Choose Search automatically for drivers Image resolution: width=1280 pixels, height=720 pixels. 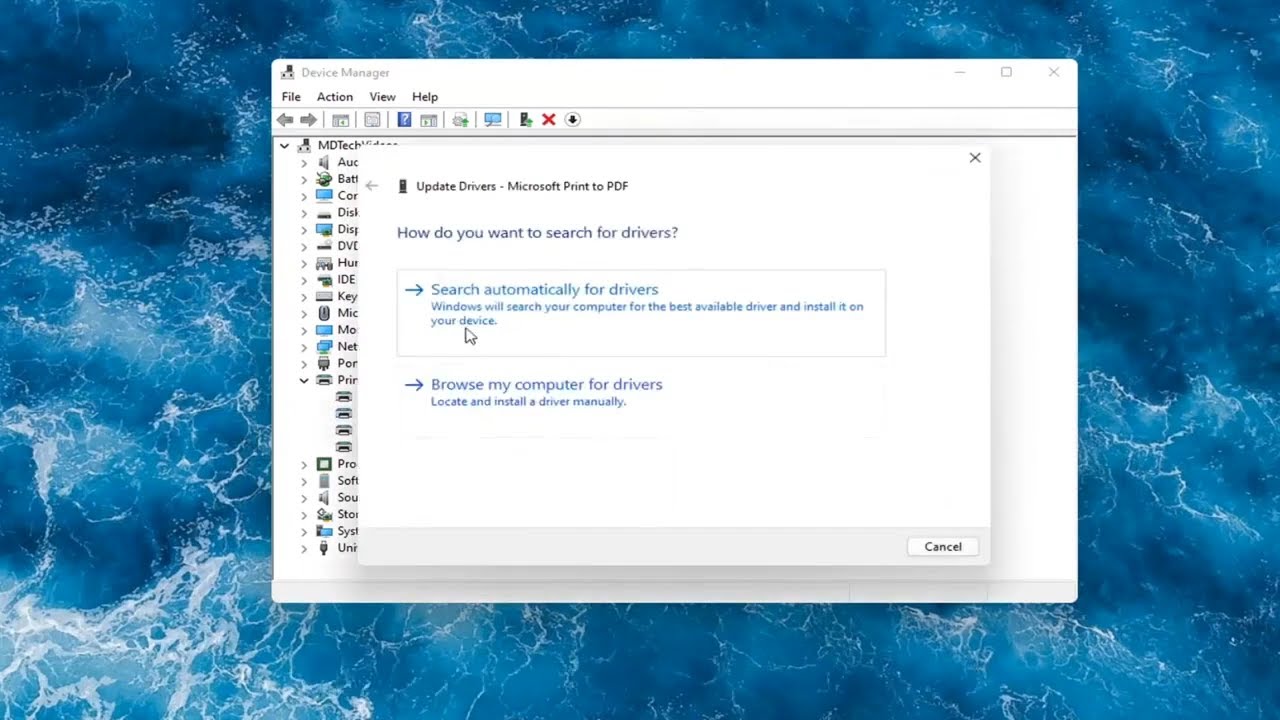click(641, 313)
